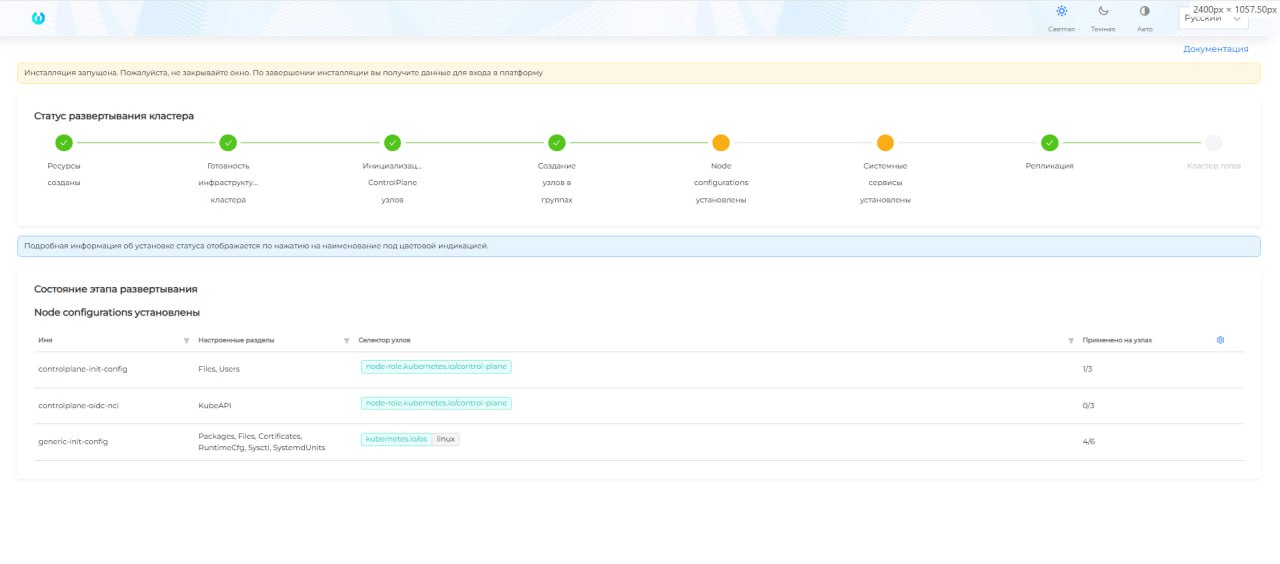Click the Создание узлов в группах checkmark
The width and height of the screenshot is (1280, 564).
tap(557, 143)
